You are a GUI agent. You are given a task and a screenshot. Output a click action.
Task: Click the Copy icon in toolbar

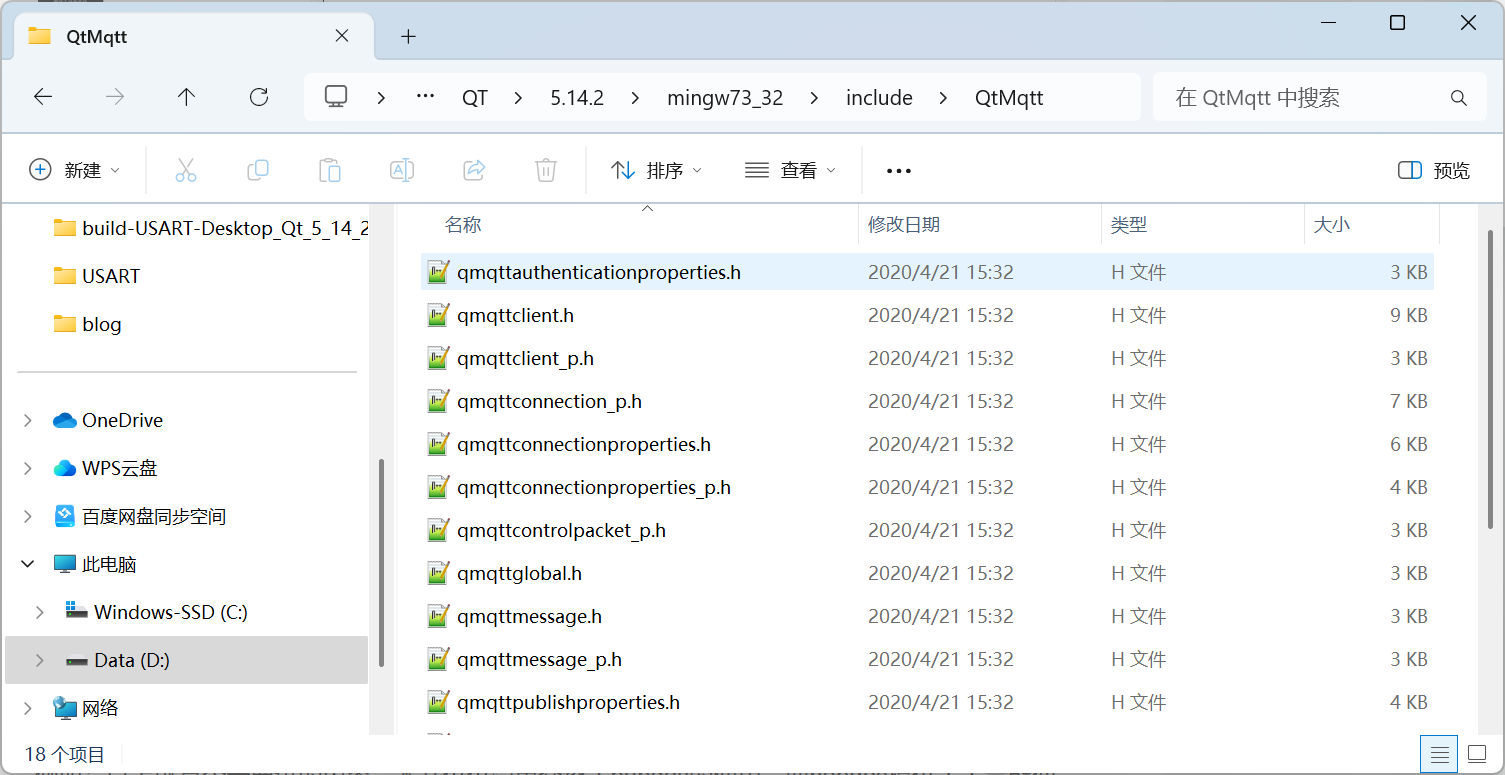click(x=258, y=170)
